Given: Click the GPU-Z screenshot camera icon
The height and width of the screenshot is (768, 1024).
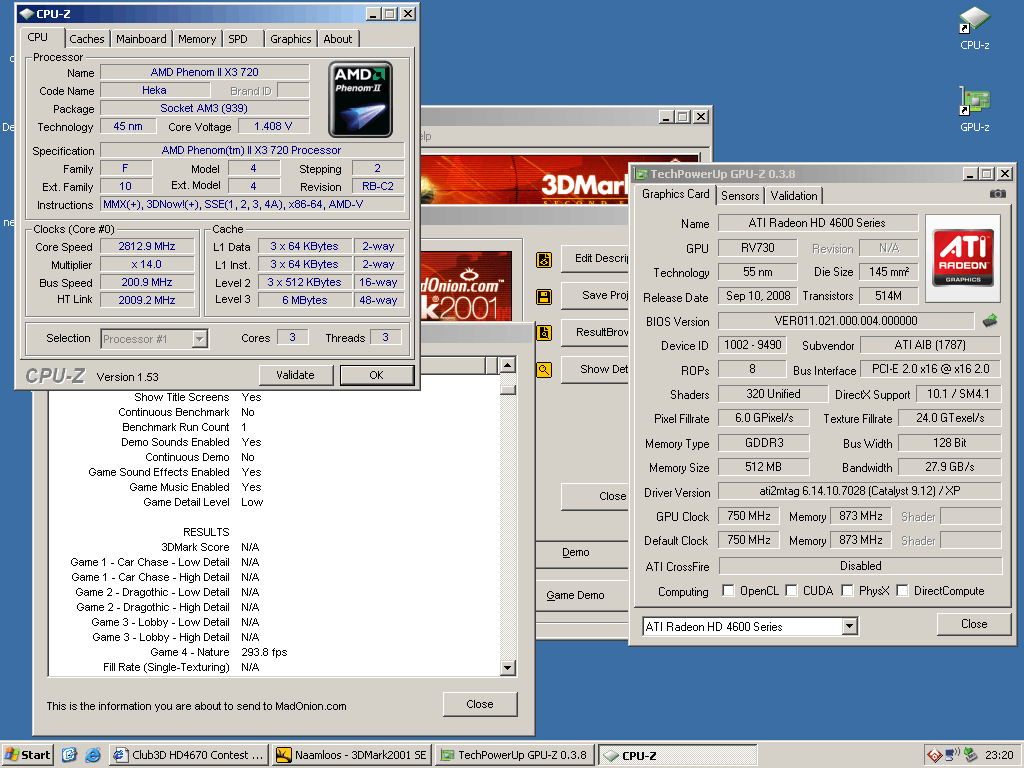Looking at the screenshot, I should pos(997,194).
